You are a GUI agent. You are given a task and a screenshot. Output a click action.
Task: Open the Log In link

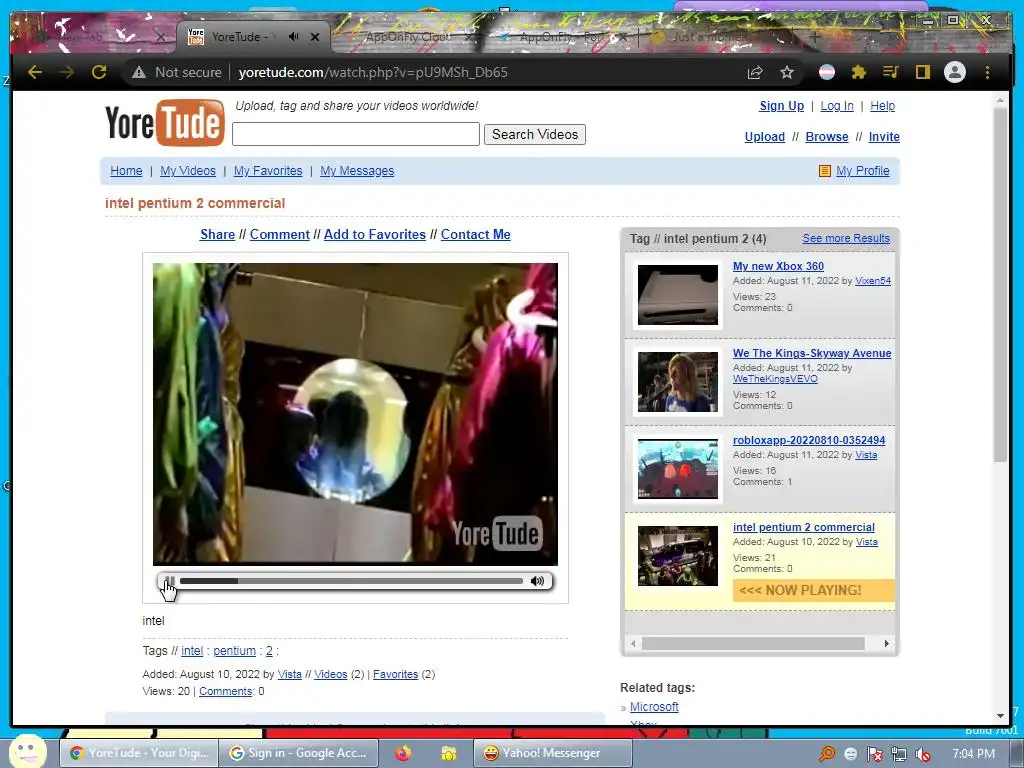(x=837, y=106)
